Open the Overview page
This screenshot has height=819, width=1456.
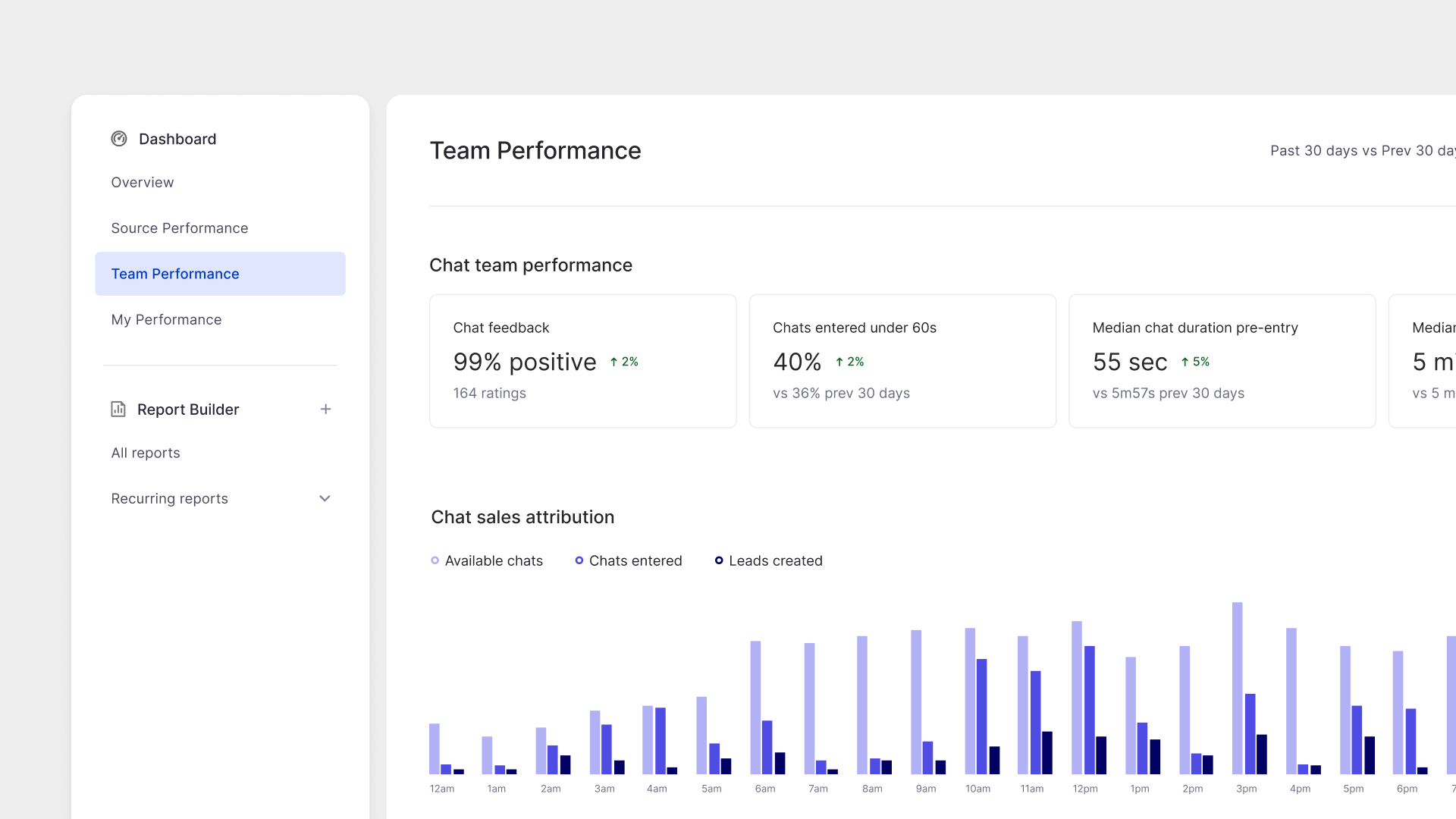coord(143,183)
